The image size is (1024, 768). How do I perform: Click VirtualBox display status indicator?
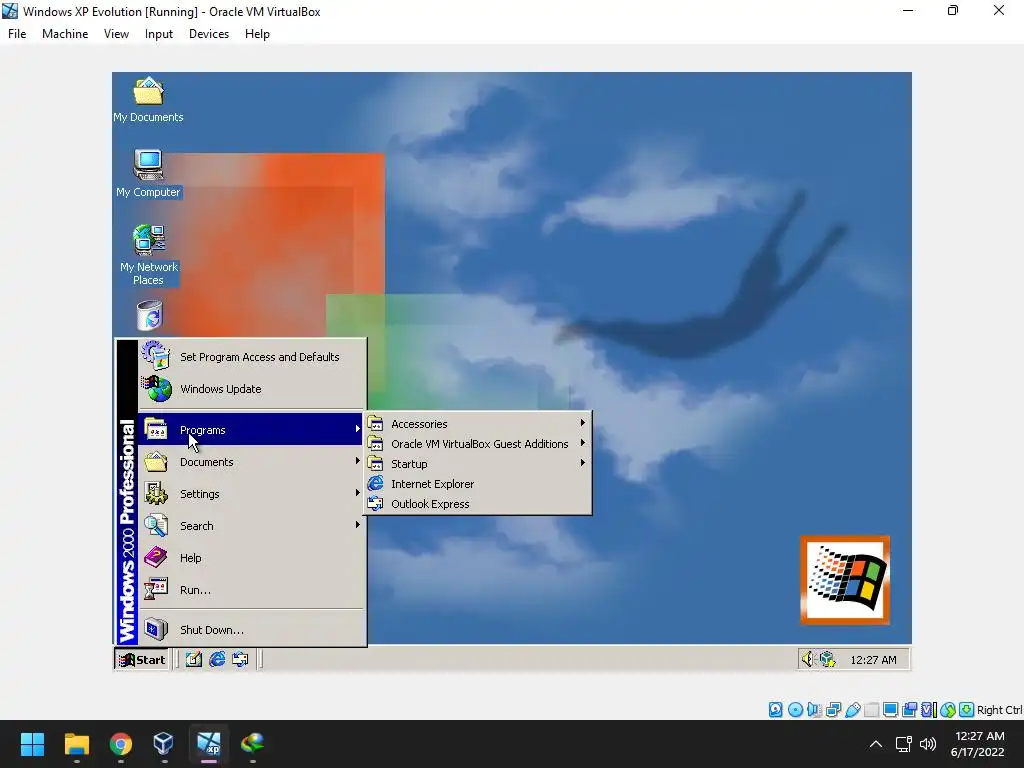(x=890, y=710)
